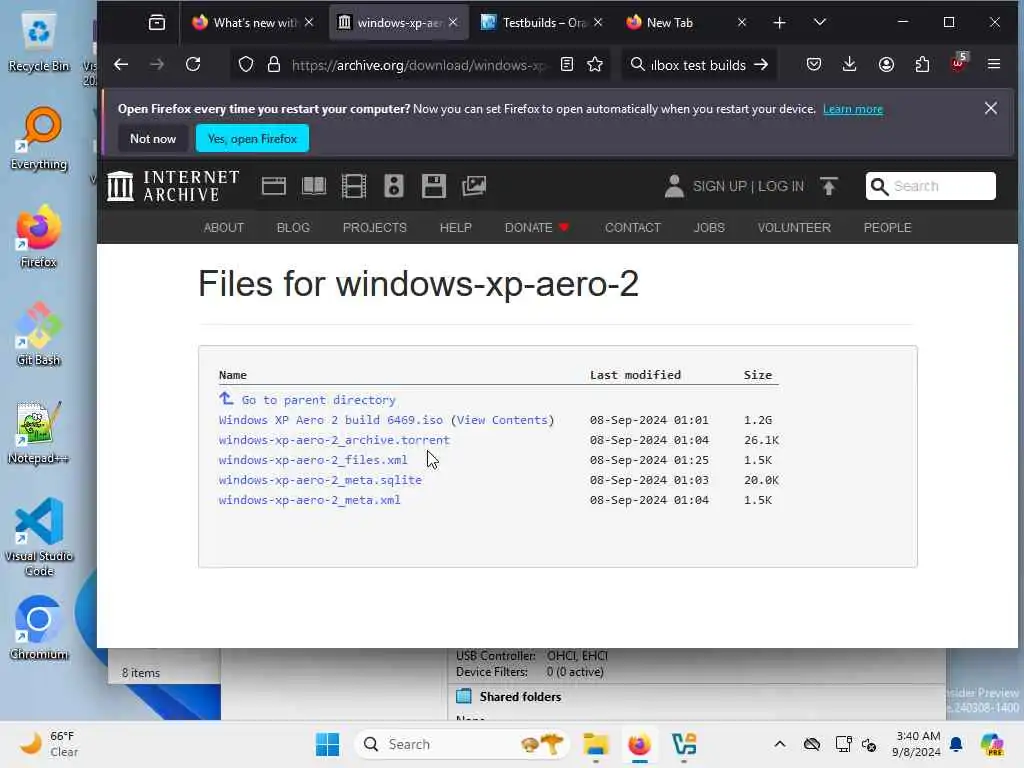This screenshot has height=768, width=1024.
Task: Download windows-xp-aero-2_archive.torrent file
Action: [x=334, y=440]
